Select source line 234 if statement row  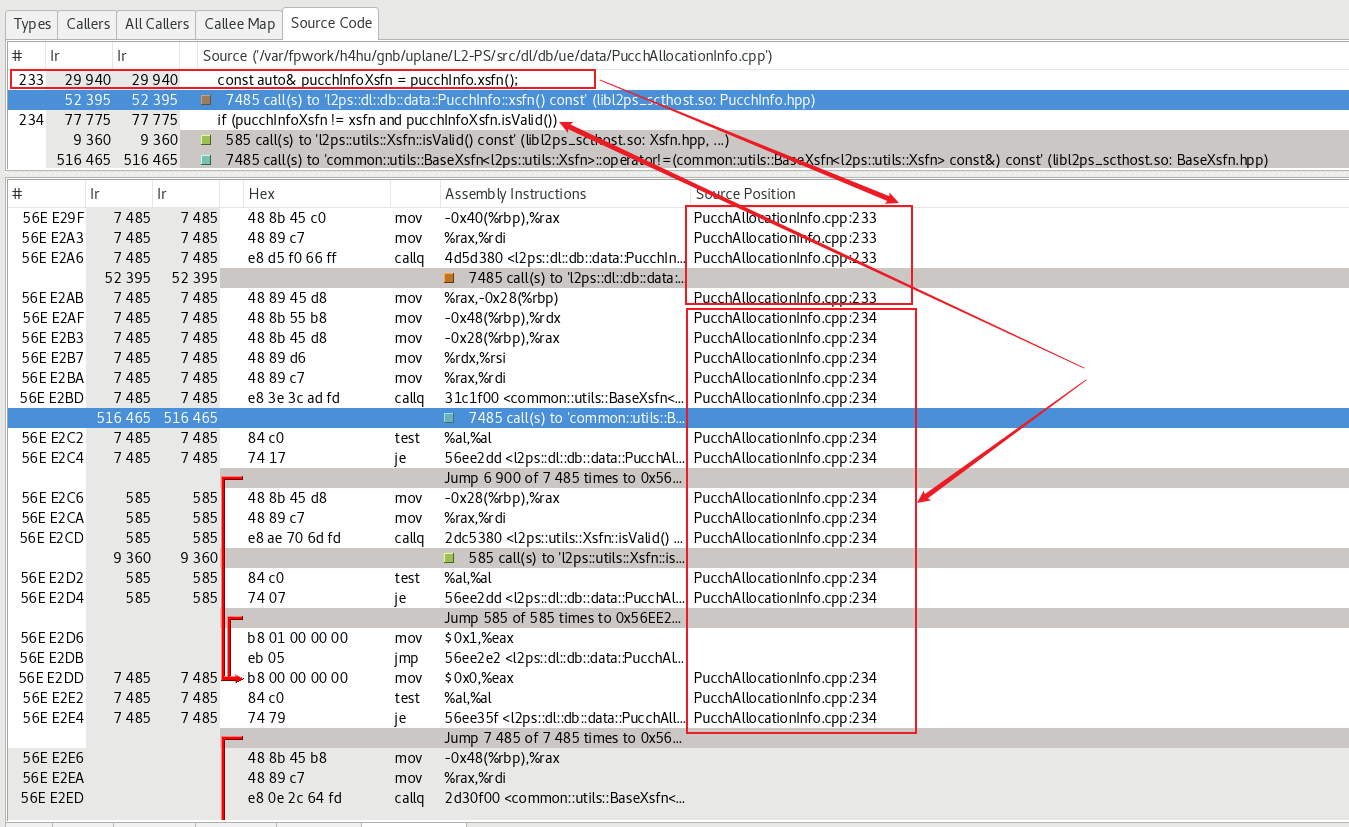point(386,120)
